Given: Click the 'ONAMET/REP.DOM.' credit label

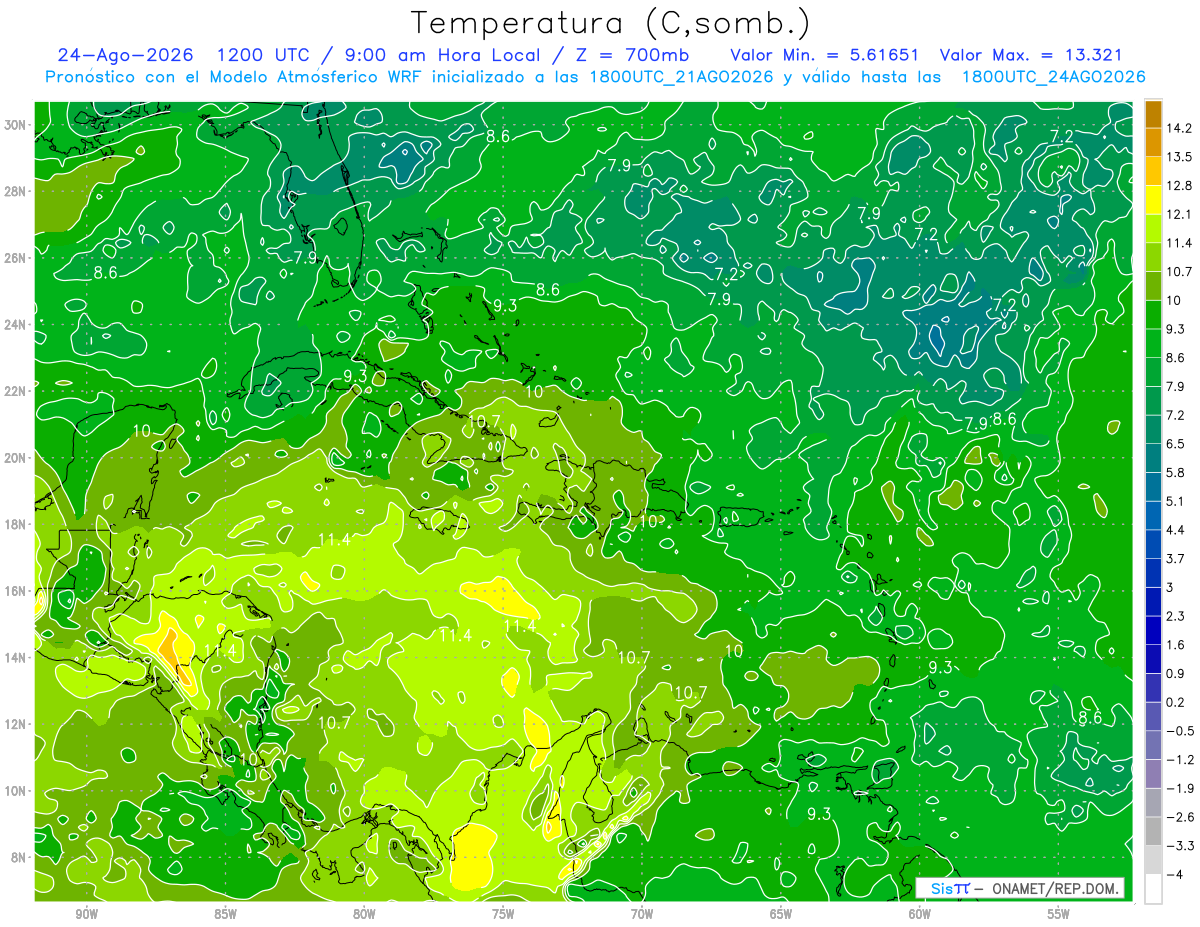Looking at the screenshot, I should (x=1056, y=888).
